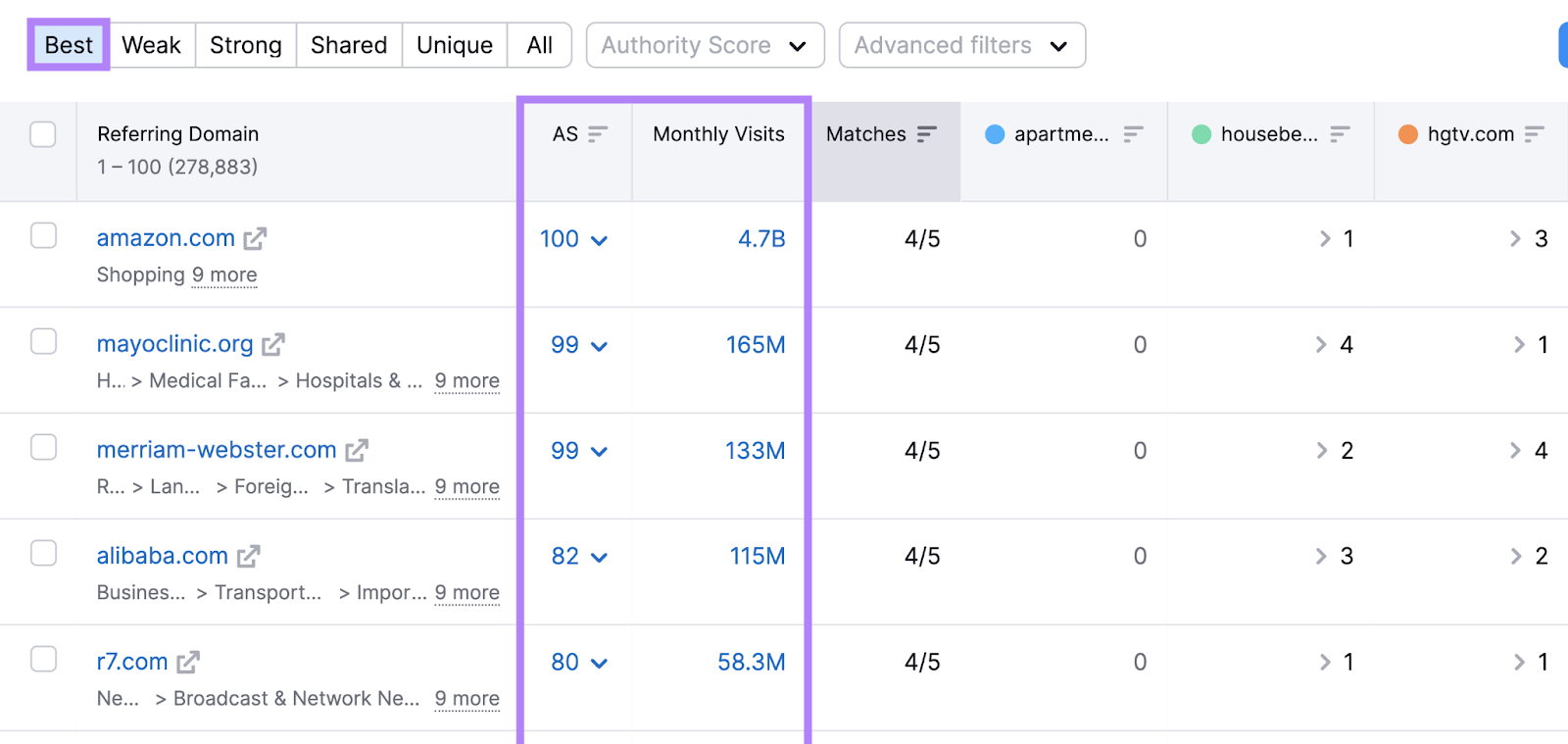This screenshot has height=744, width=1568.
Task: Check the alibaba.com row checkbox
Action: tap(43, 553)
